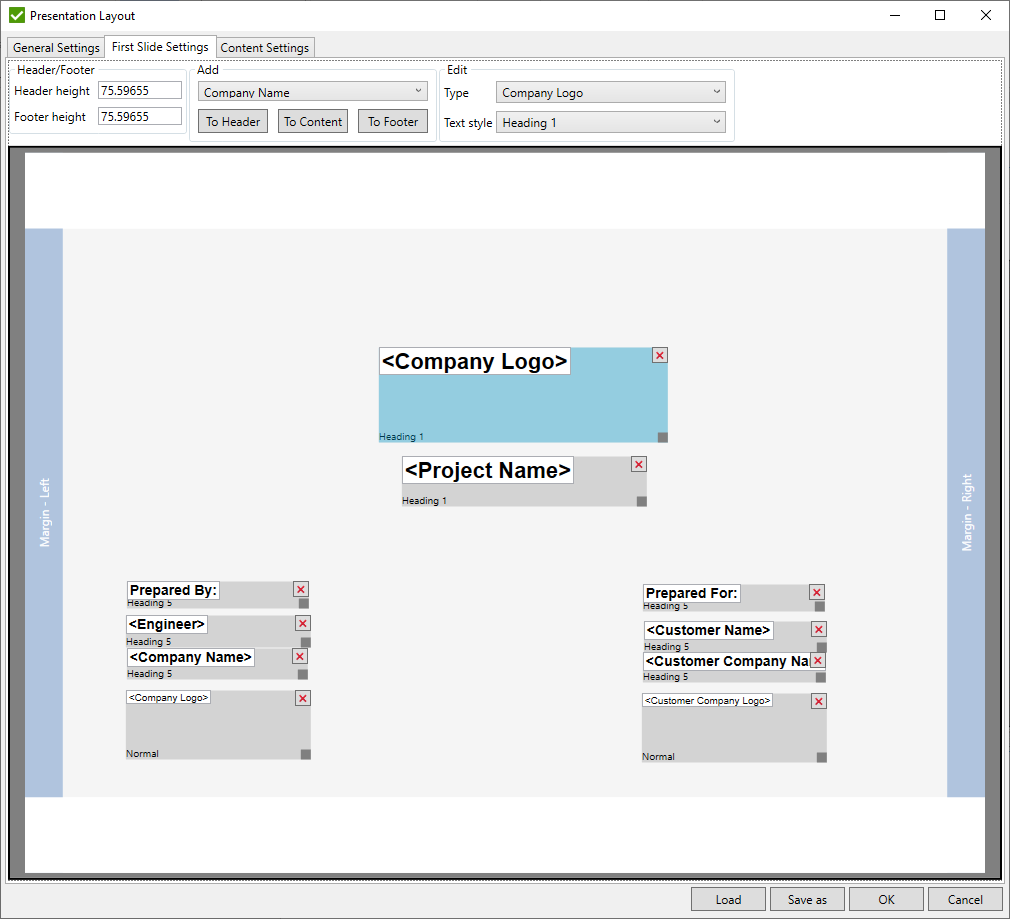Delete the <Customer Company Logo> placeholder
Viewport: 1010px width, 919px height.
tap(818, 701)
